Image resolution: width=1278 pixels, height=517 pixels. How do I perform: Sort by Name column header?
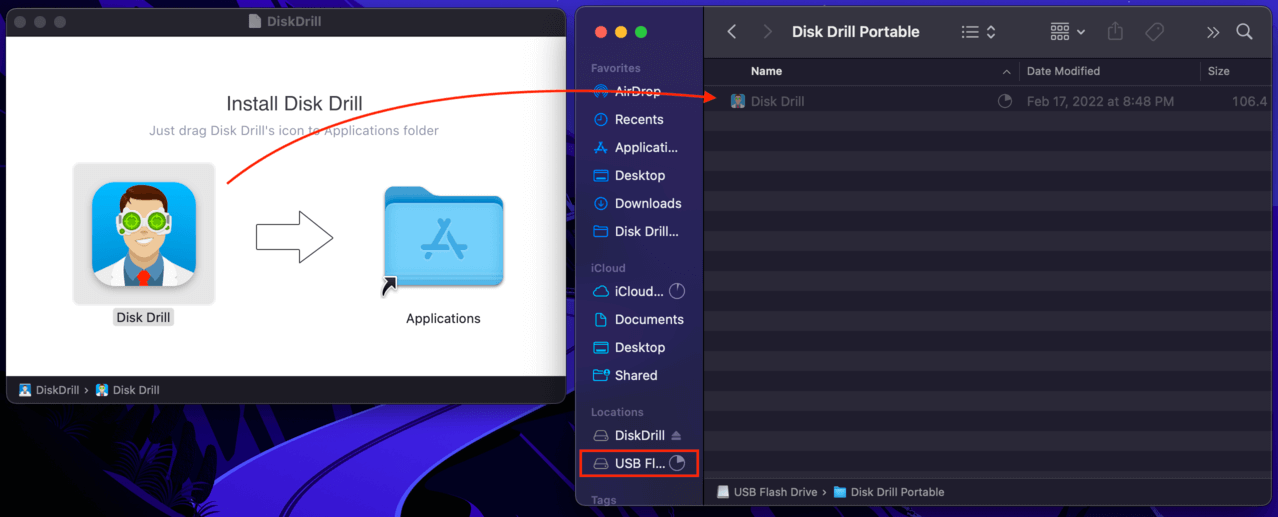click(x=767, y=71)
